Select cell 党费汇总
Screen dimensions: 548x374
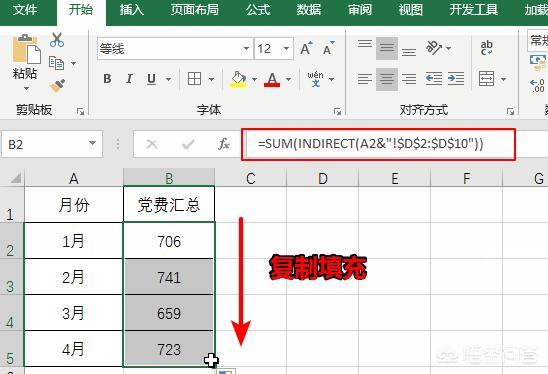(x=169, y=205)
